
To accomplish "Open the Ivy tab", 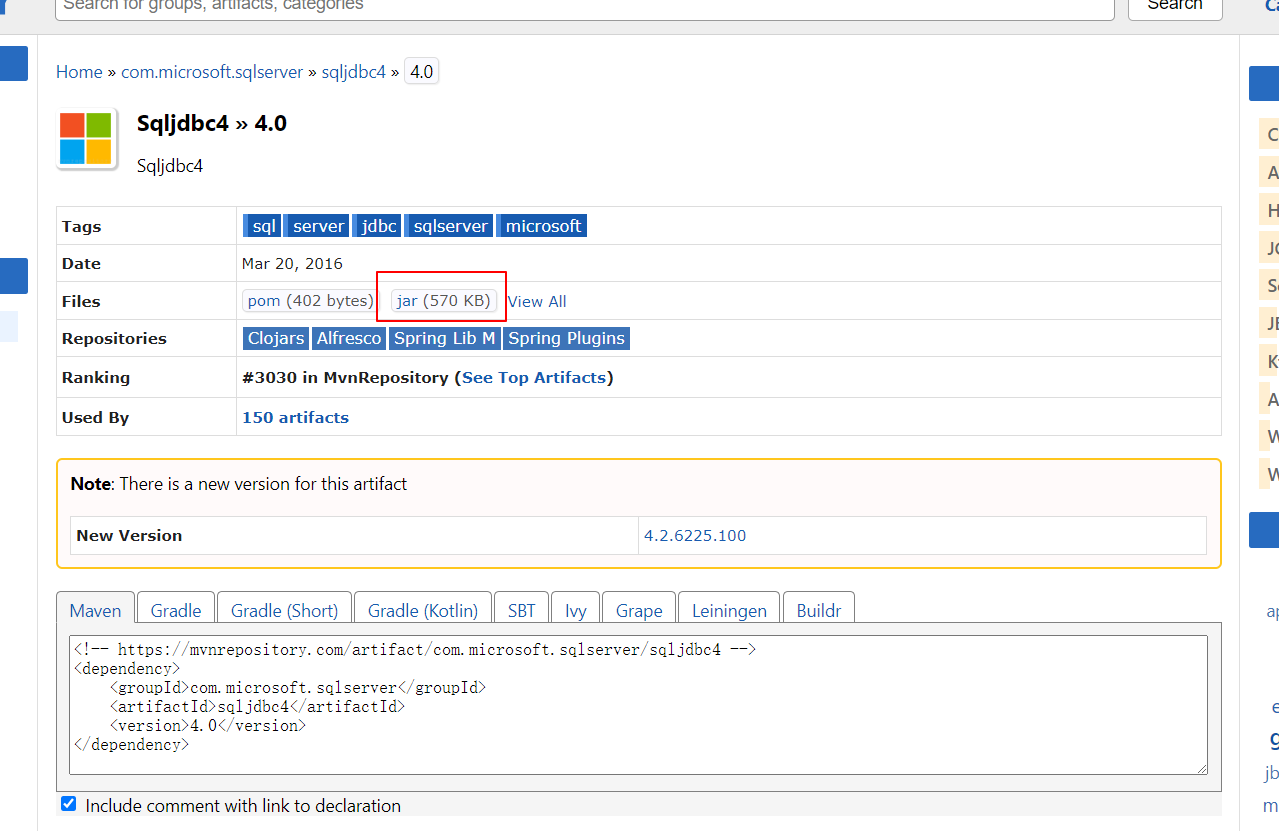I will click(x=576, y=610).
